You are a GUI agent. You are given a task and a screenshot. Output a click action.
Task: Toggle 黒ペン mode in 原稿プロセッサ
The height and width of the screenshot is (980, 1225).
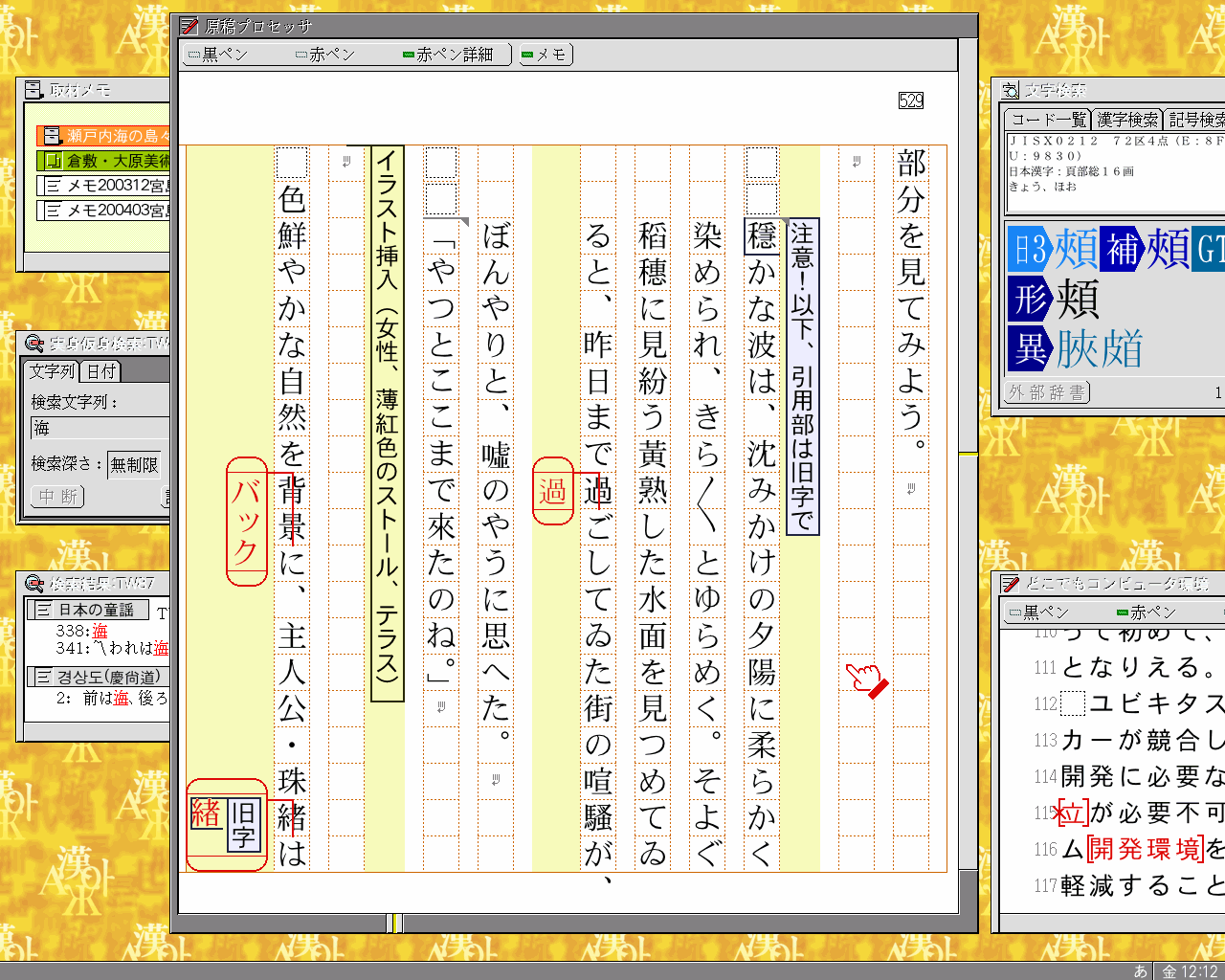pos(218,55)
